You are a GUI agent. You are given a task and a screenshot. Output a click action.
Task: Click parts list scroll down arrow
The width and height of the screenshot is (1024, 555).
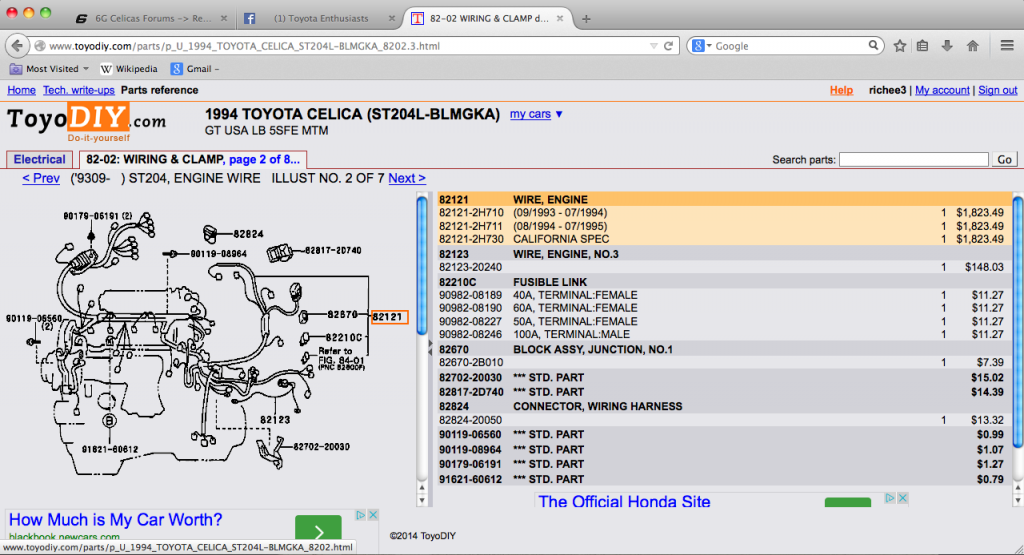point(1018,500)
